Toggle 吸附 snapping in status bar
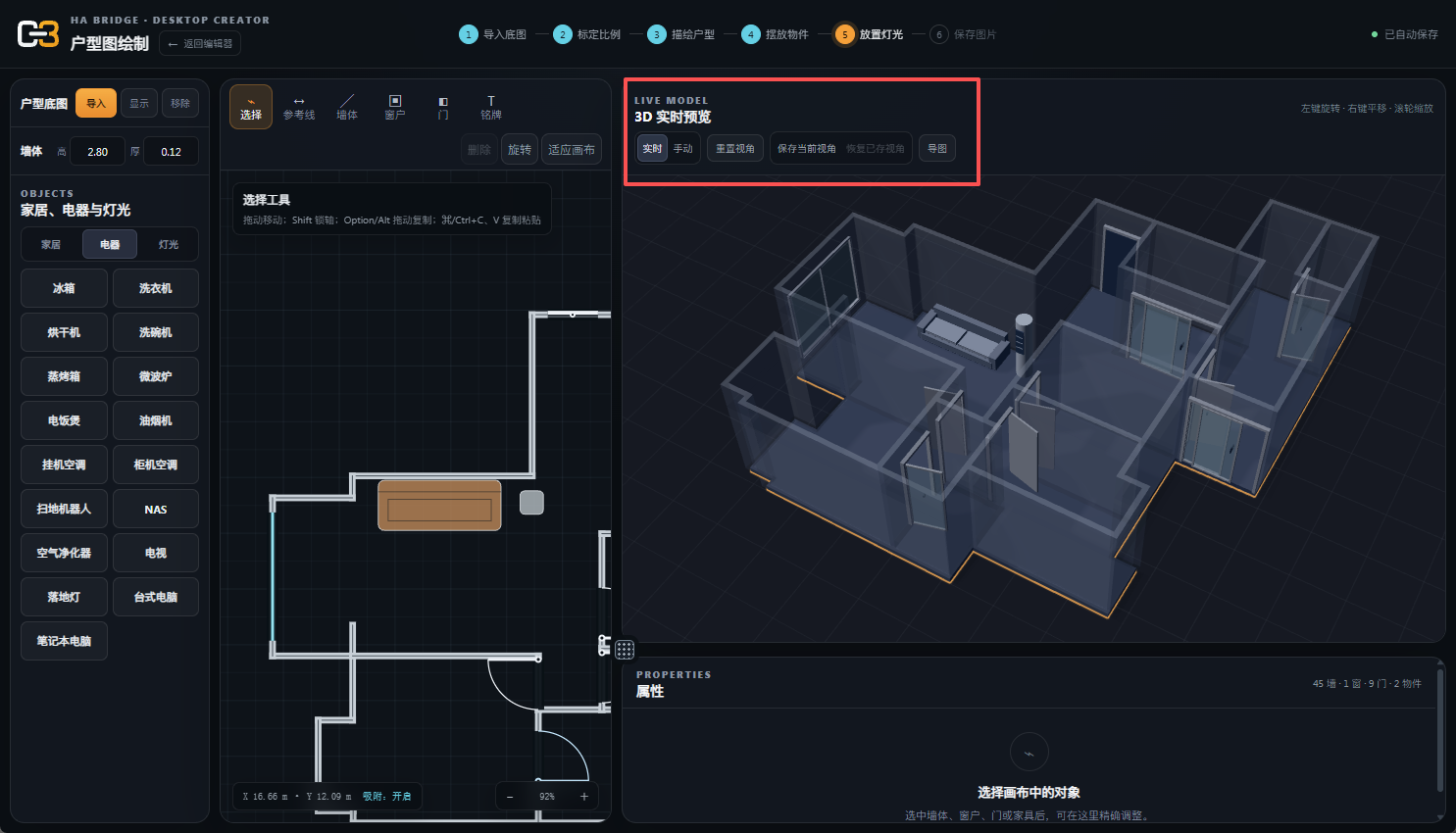Screen dimensions: 1456x833 pyautogui.click(x=387, y=797)
